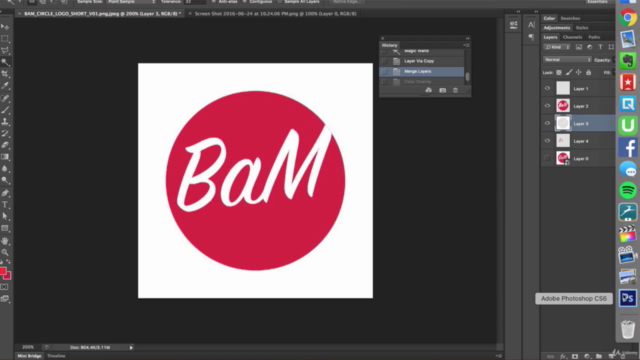This screenshot has height=360, width=640.
Task: Switch to the Paths tab
Action: (x=594, y=37)
